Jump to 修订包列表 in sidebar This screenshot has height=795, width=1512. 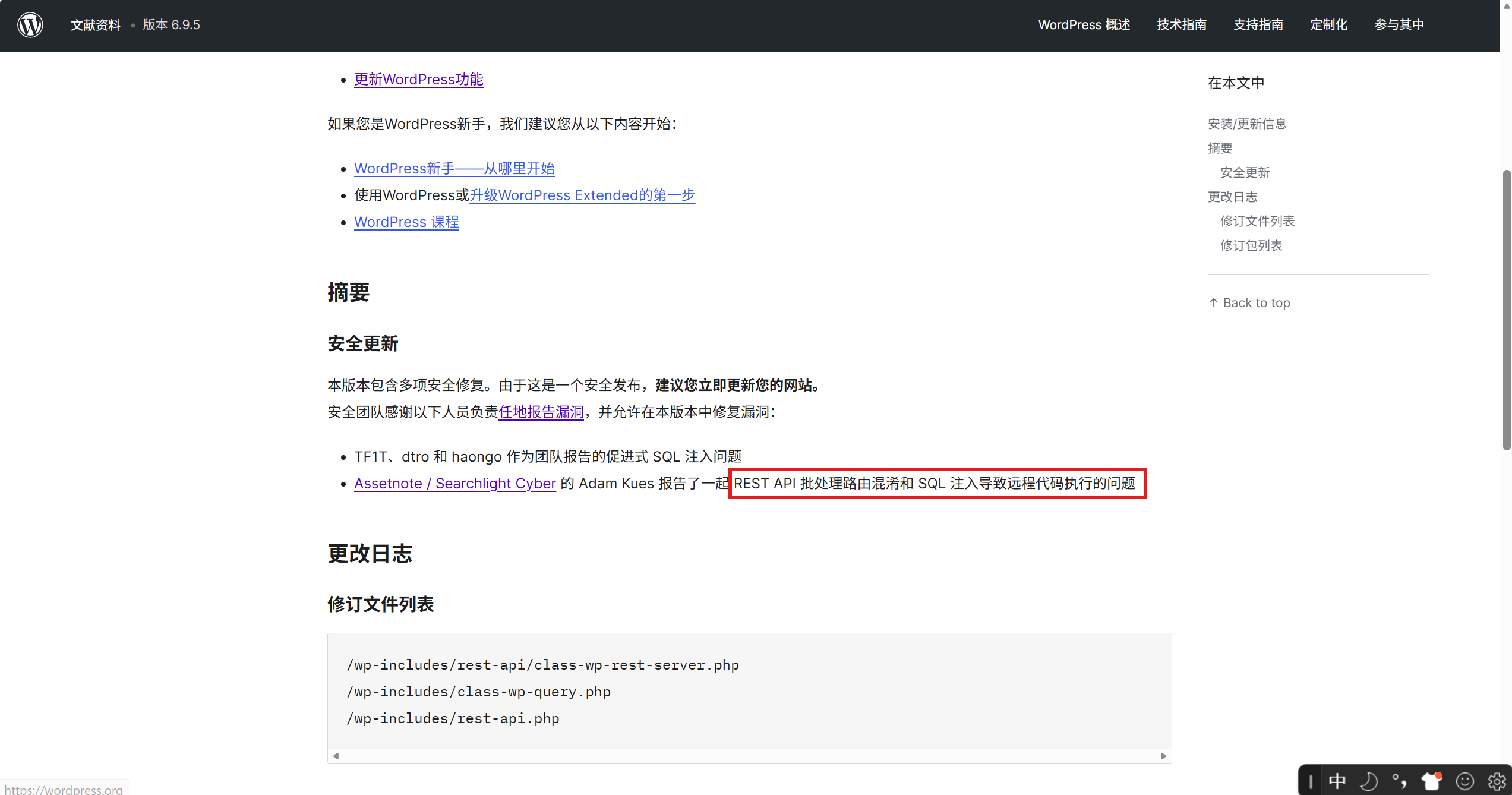point(1251,245)
